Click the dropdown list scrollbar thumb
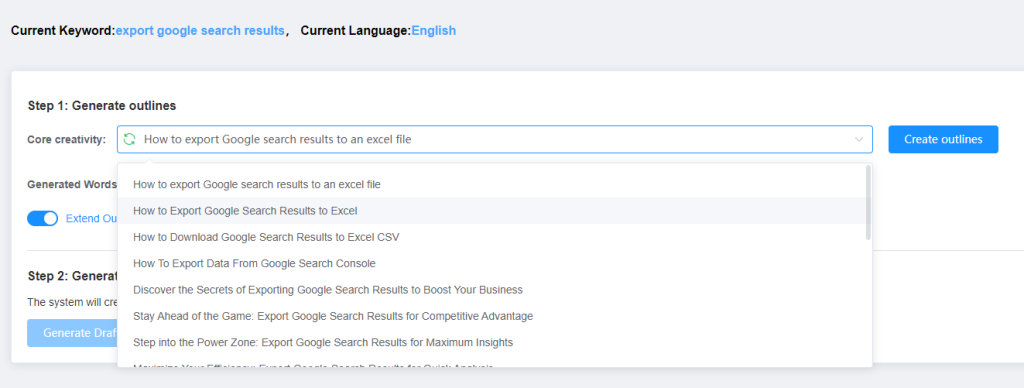The width and height of the screenshot is (1024, 388). pyautogui.click(x=868, y=202)
